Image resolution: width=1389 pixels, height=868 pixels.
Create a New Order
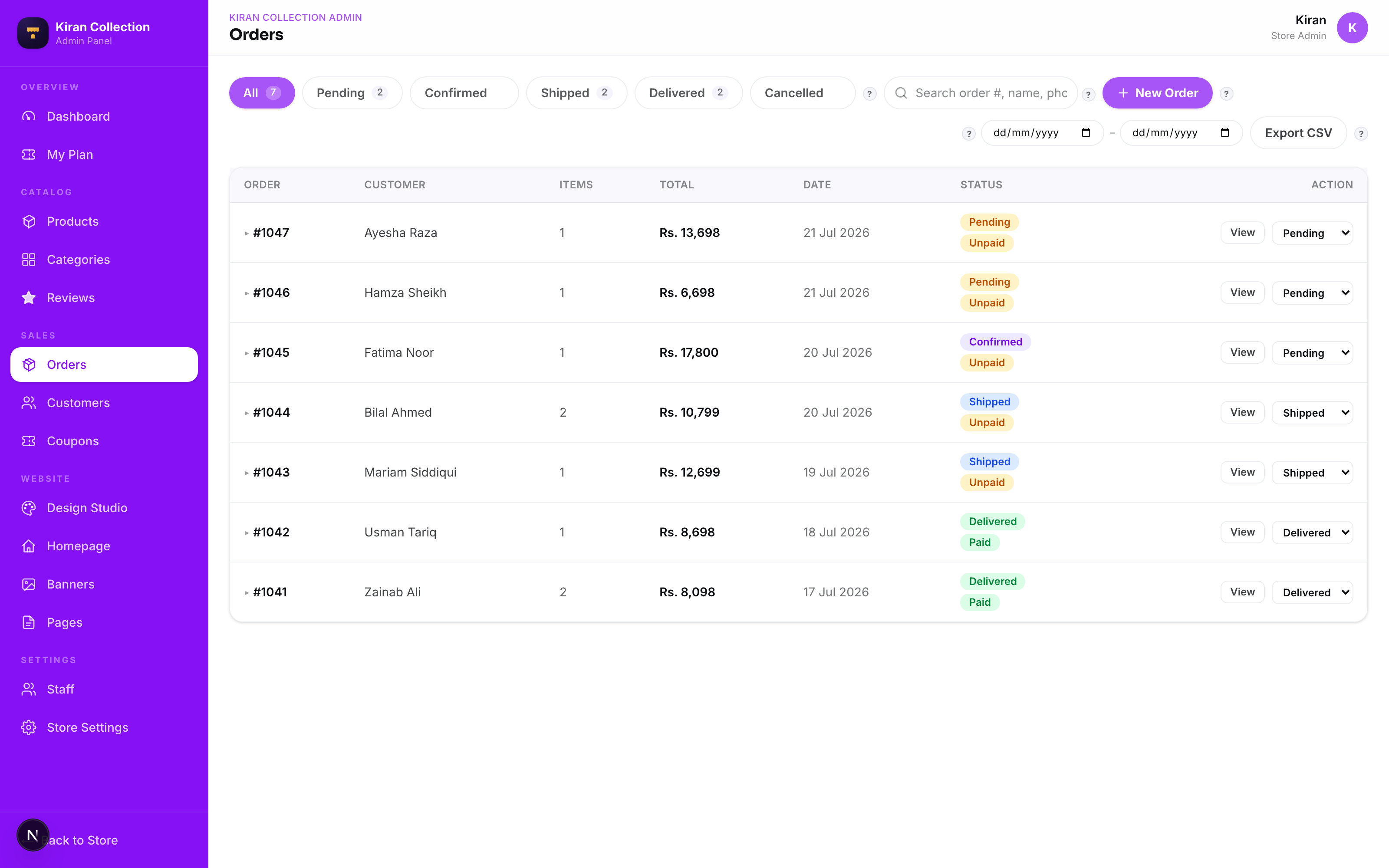tap(1157, 93)
